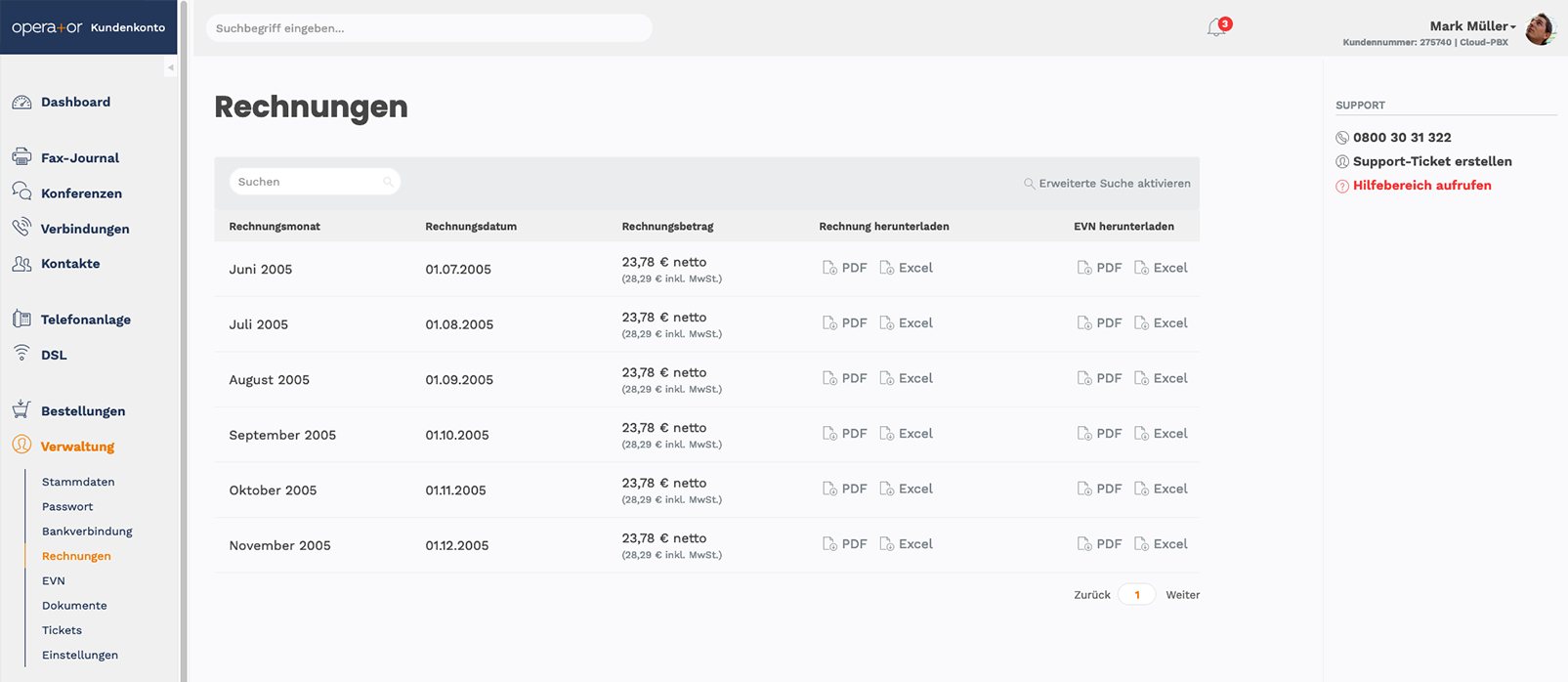Download August 2005 EVN as Excel
Image resolution: width=1568 pixels, height=682 pixels.
[1161, 378]
